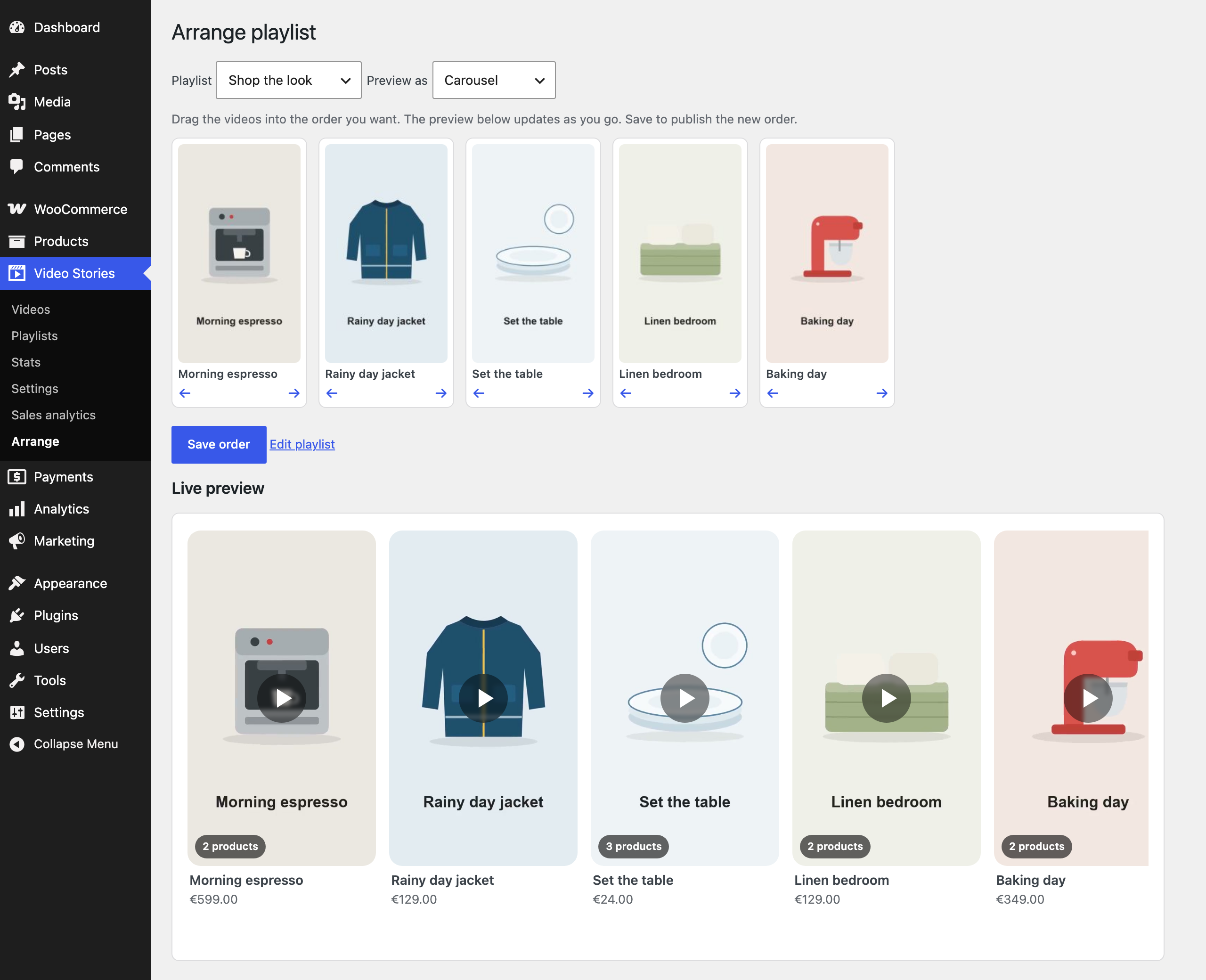Screen dimensions: 1206x980
Task: Play Rainy day jacket preview video
Action: point(483,698)
